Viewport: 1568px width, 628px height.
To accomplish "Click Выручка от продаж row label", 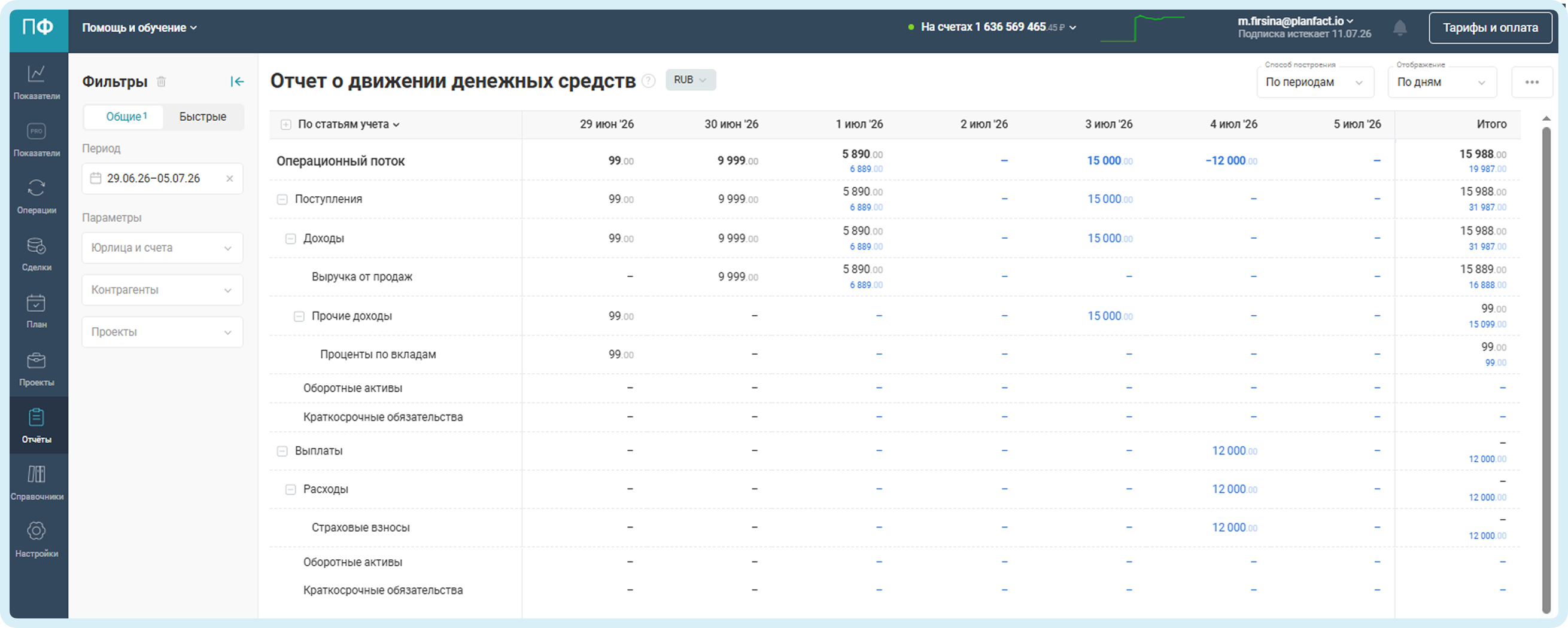I will (361, 277).
